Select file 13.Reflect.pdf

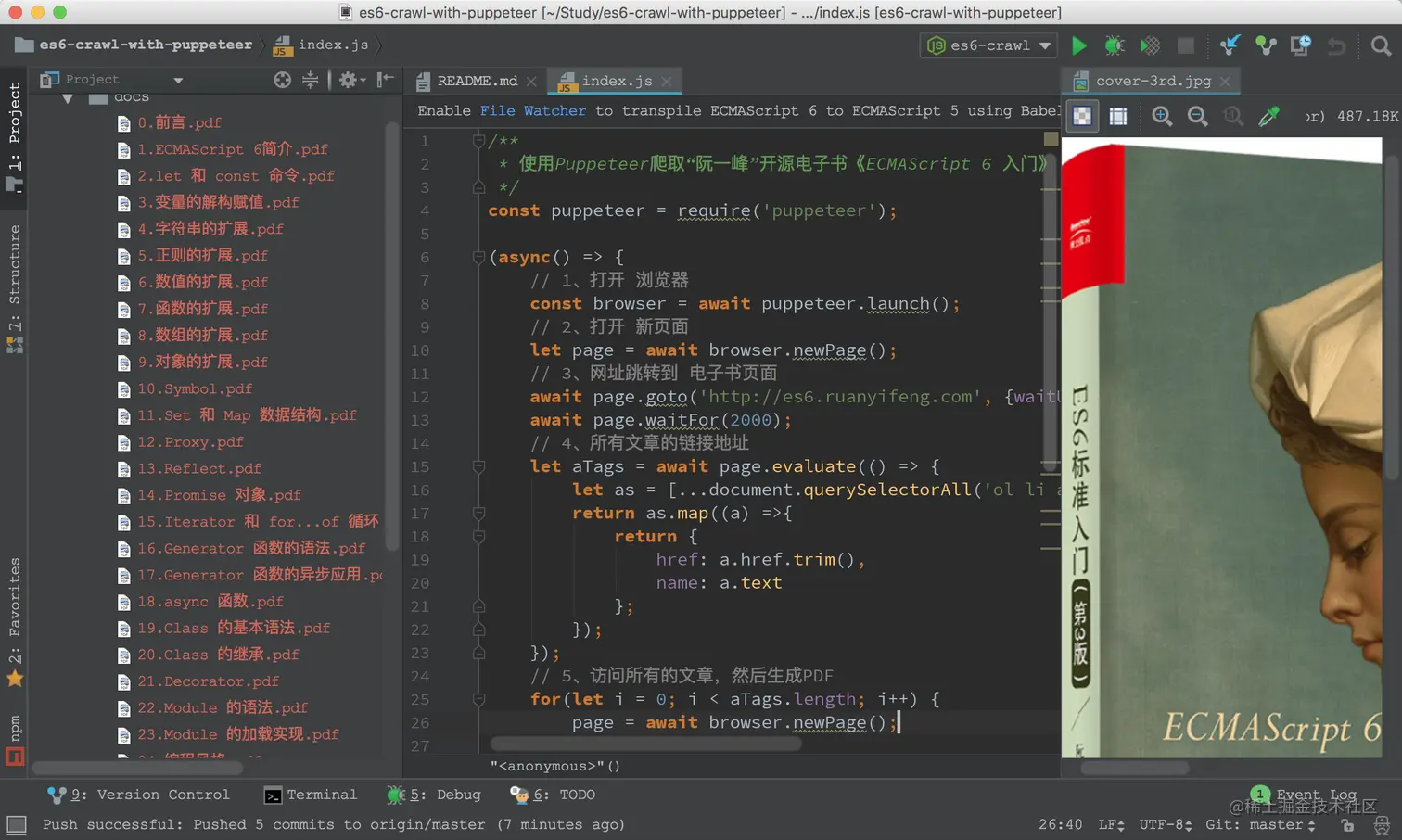tap(189, 468)
